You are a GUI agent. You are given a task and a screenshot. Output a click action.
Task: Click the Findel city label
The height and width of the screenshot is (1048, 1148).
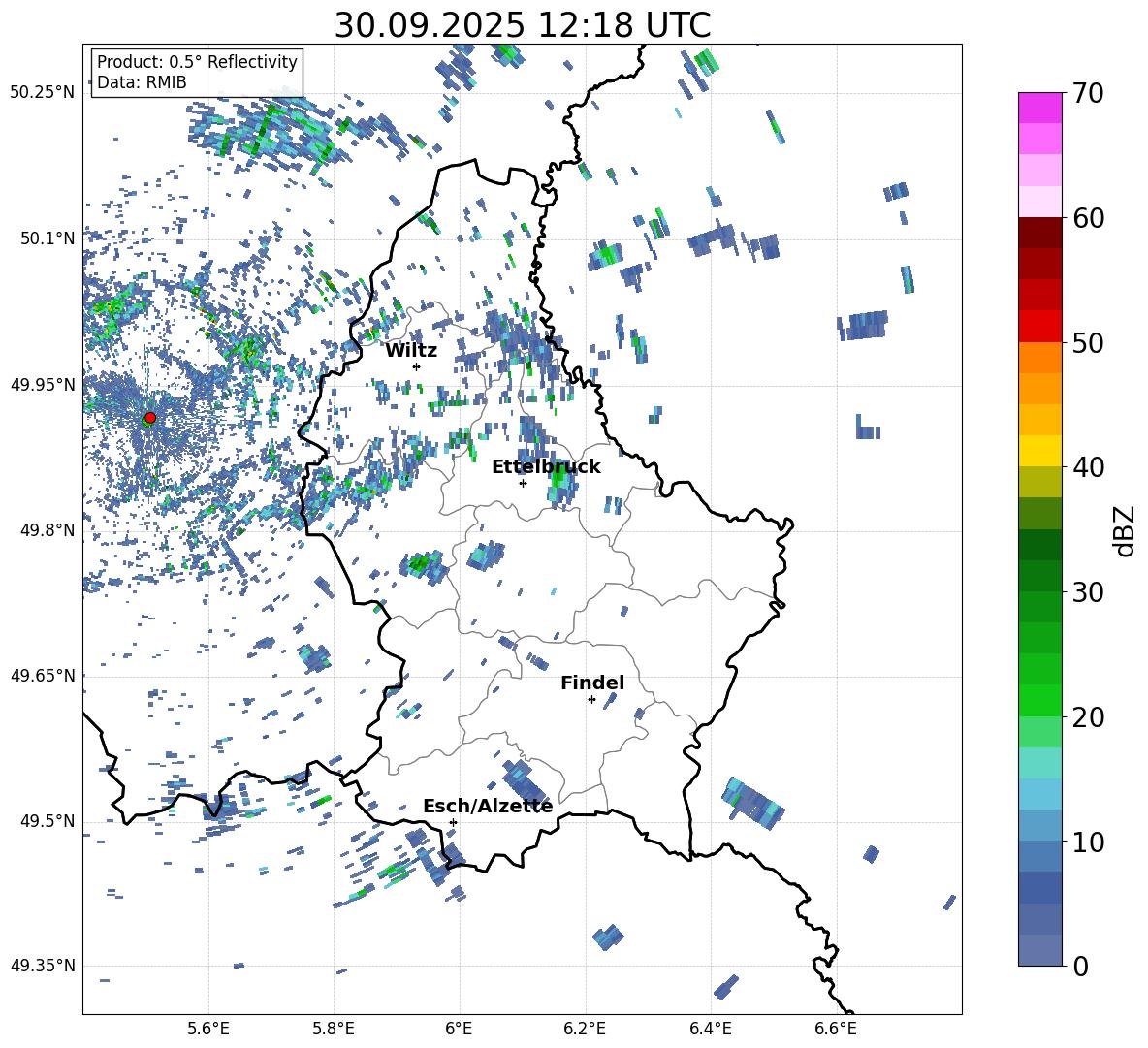[592, 683]
